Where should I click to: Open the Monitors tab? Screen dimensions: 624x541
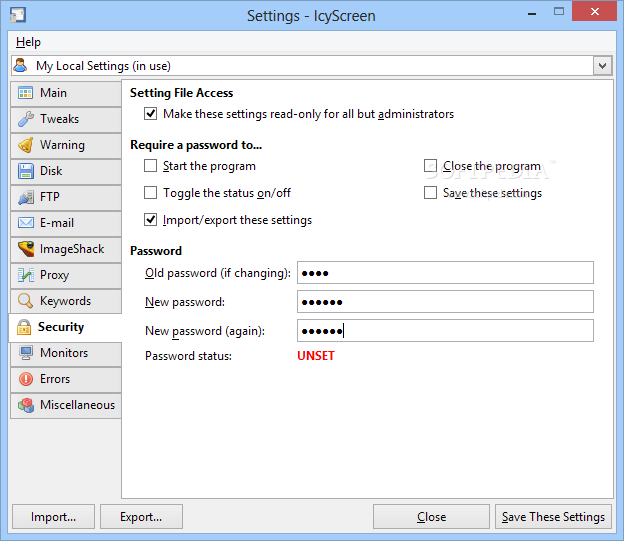[66, 353]
